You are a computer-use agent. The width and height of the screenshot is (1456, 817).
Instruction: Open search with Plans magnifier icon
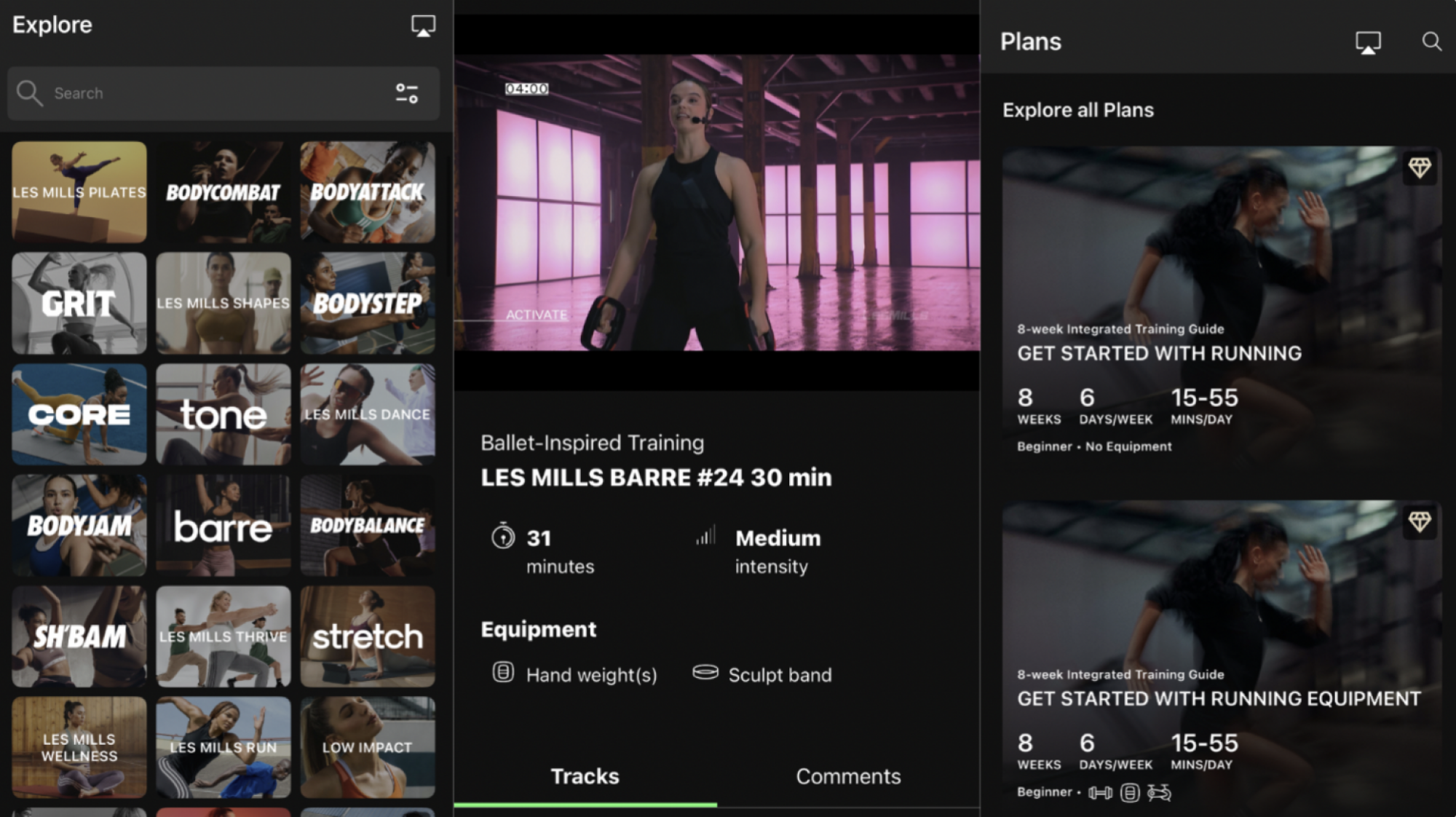point(1431,42)
